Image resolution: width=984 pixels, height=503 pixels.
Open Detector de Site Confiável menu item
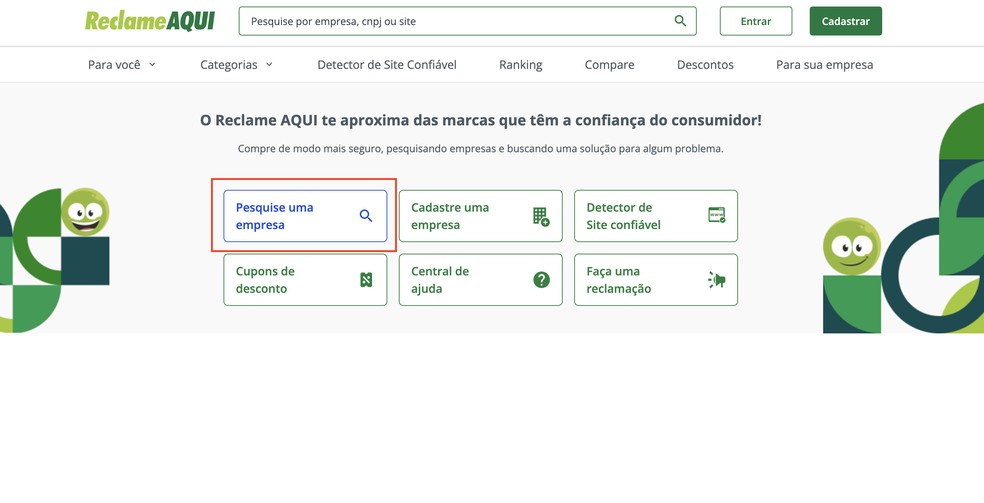pos(387,65)
